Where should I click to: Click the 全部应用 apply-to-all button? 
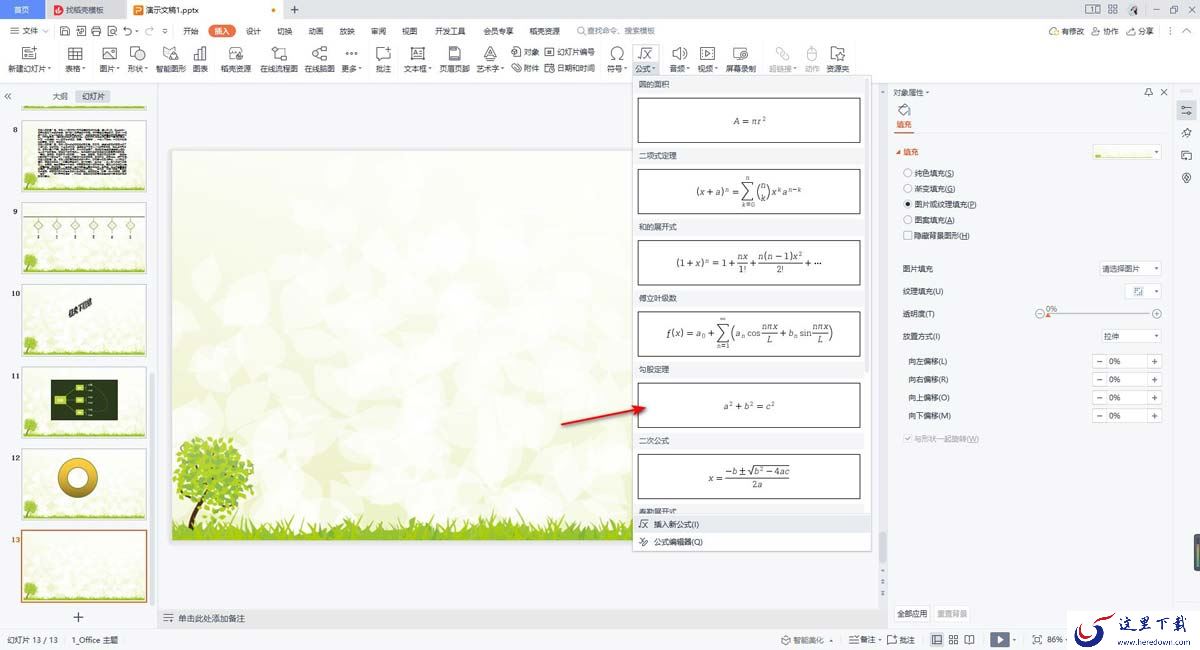912,613
